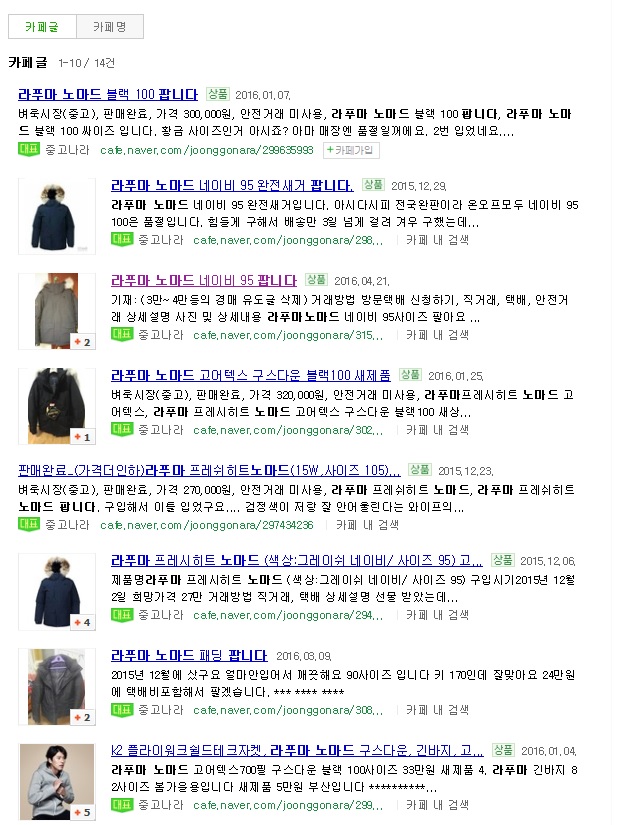
Task: Click the +카페가입 button
Action: tap(350, 150)
